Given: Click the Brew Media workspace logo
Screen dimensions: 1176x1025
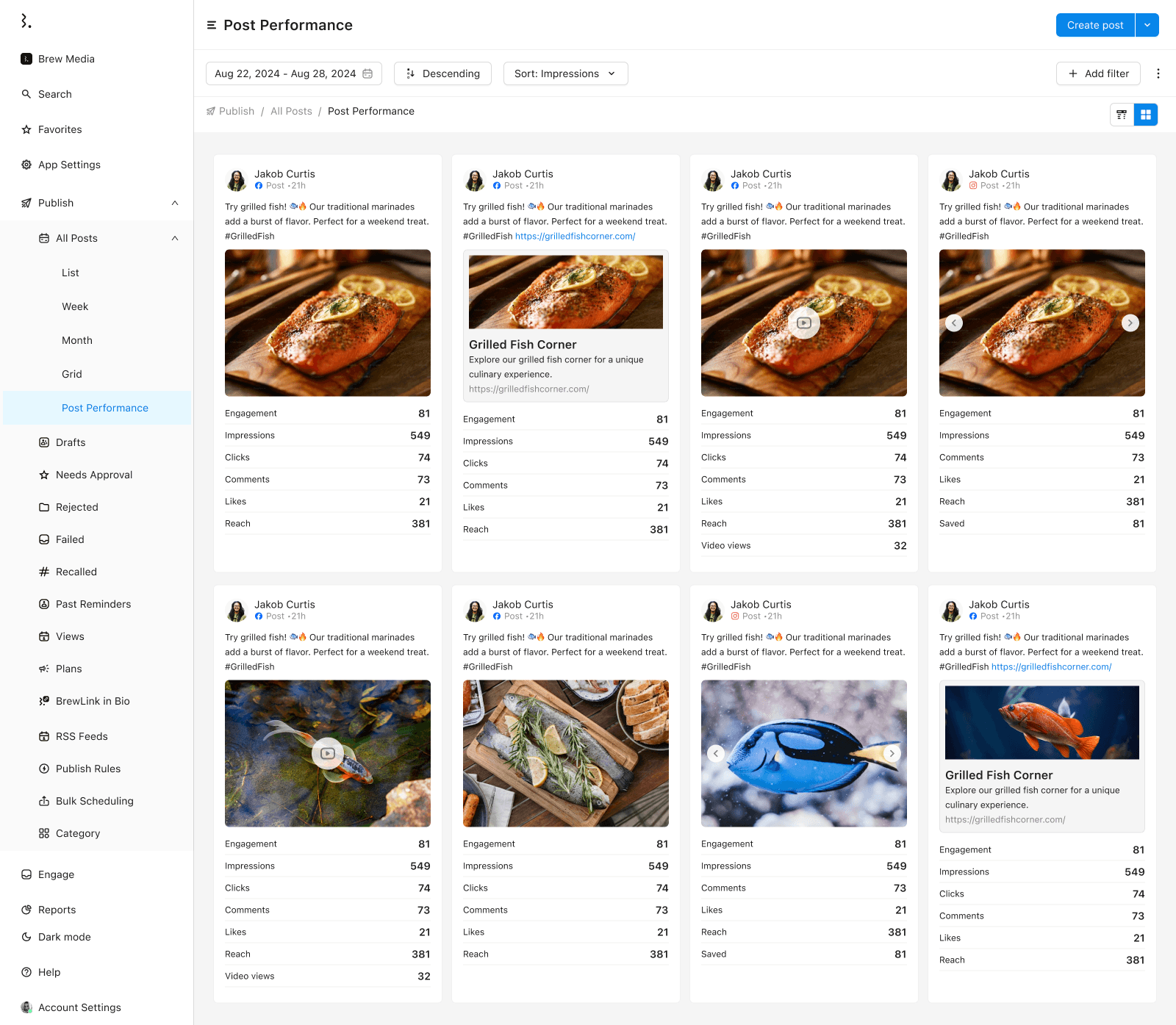Looking at the screenshot, I should point(26,59).
